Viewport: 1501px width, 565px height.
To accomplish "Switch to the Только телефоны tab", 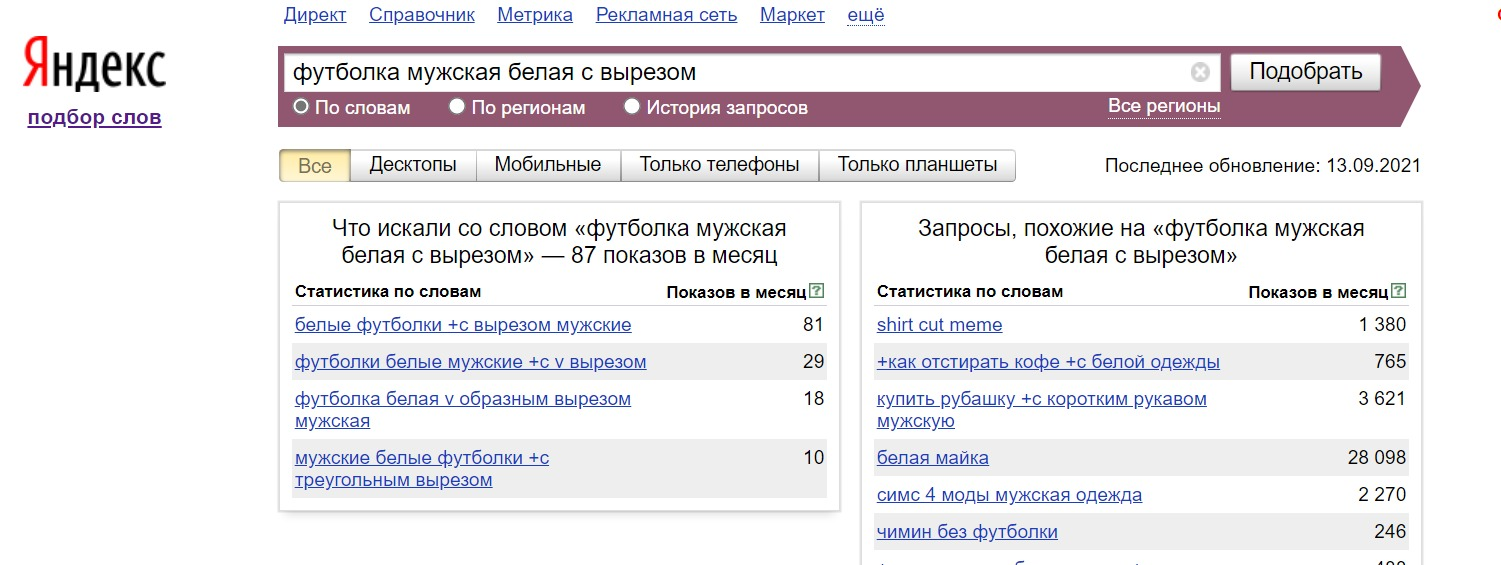I will pos(720,165).
